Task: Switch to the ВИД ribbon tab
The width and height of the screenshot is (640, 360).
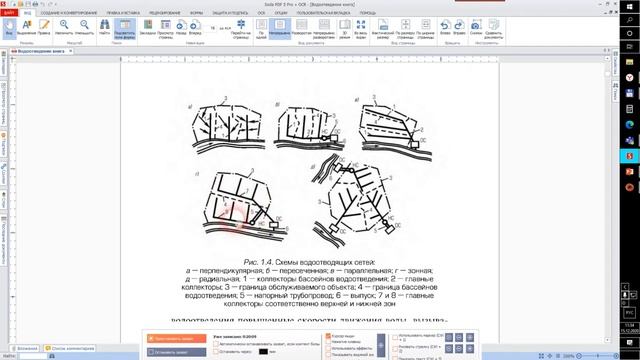Action: pyautogui.click(x=27, y=13)
